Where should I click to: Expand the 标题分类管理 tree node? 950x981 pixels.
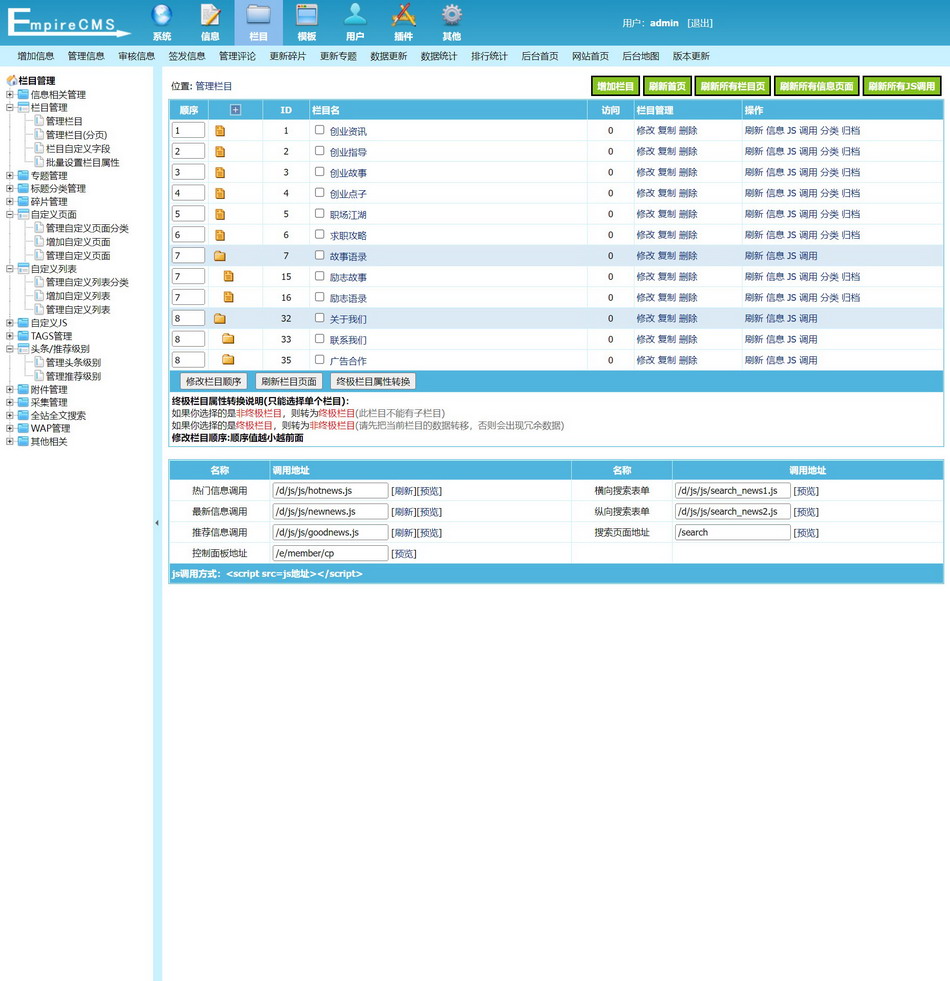9,188
